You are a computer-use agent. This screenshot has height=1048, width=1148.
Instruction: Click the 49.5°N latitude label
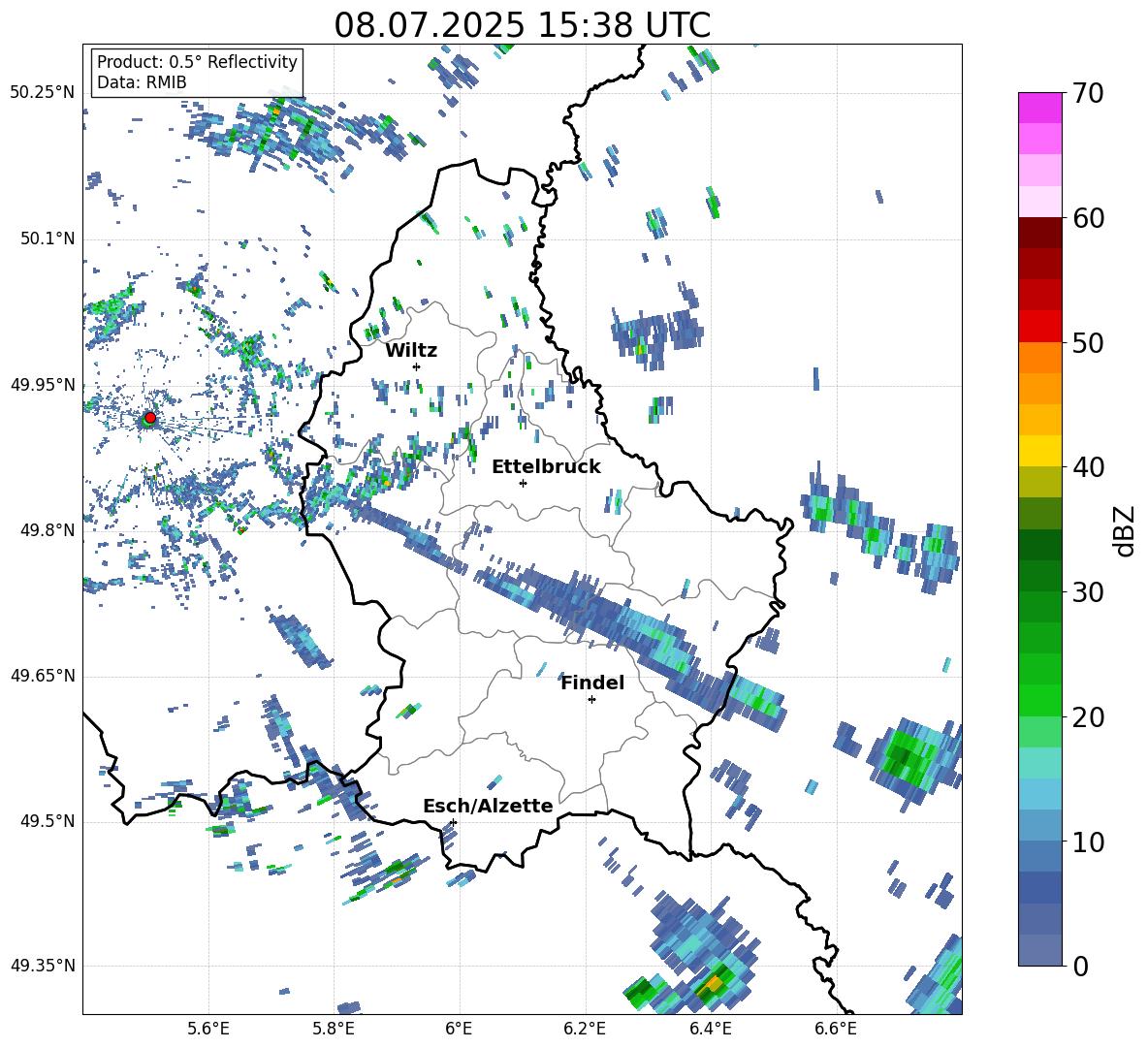tap(47, 821)
